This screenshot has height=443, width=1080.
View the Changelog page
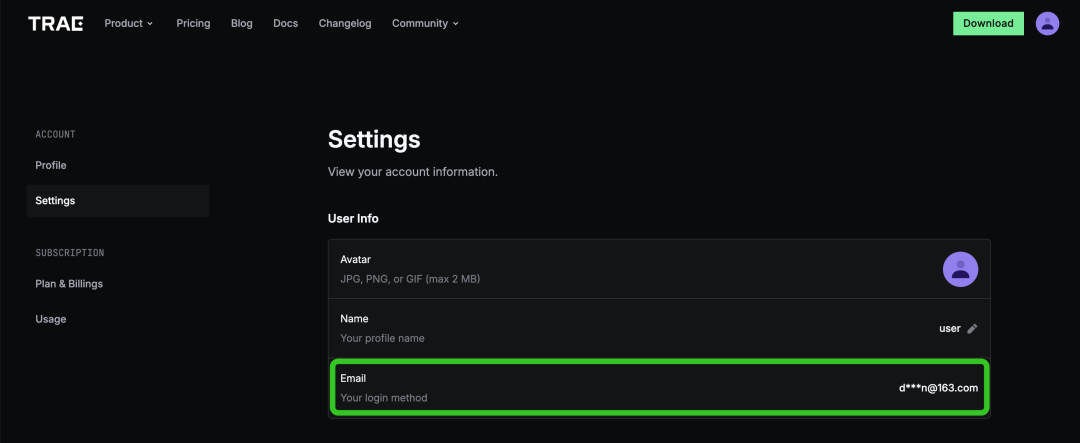345,23
